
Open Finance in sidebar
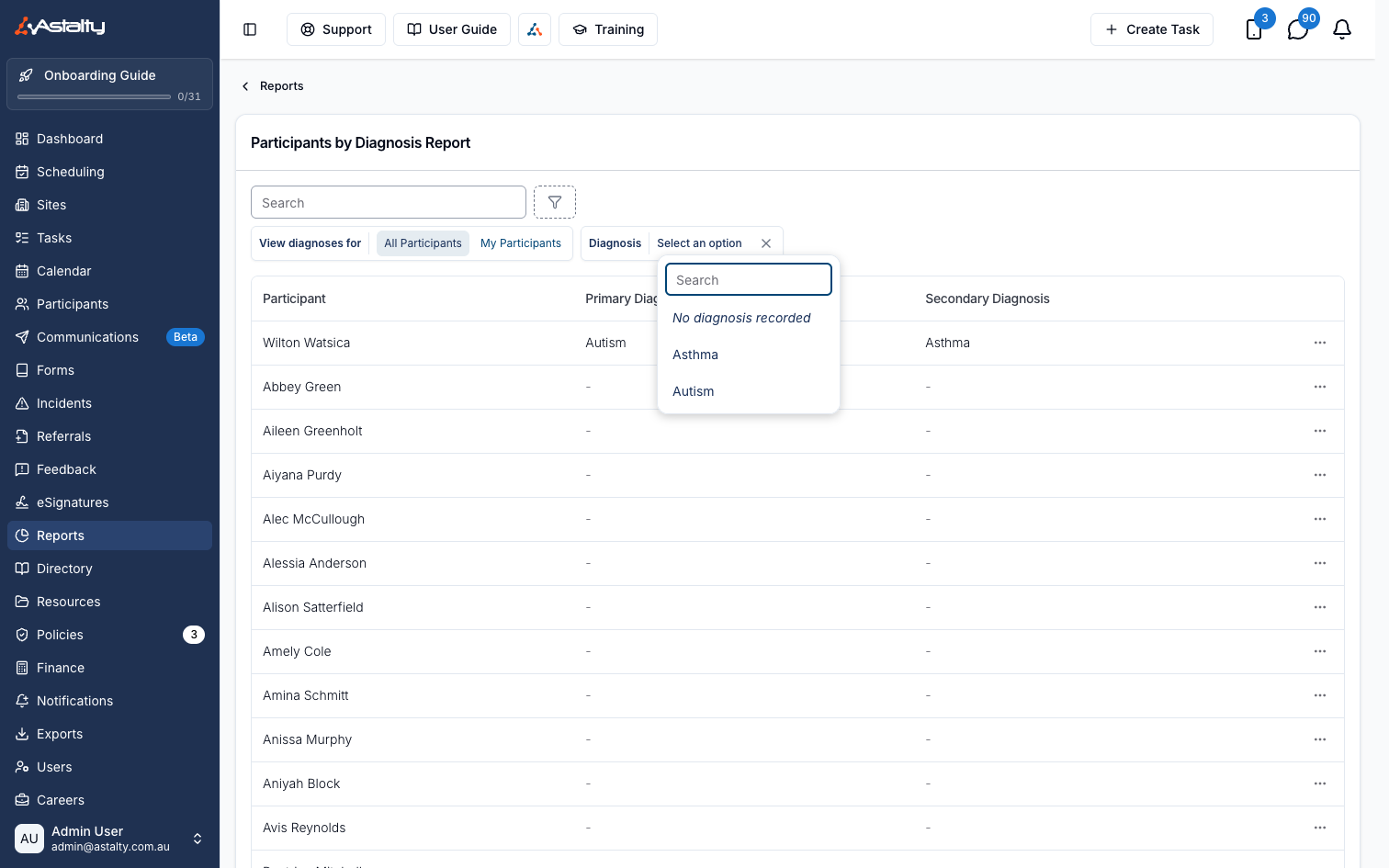tap(109, 668)
